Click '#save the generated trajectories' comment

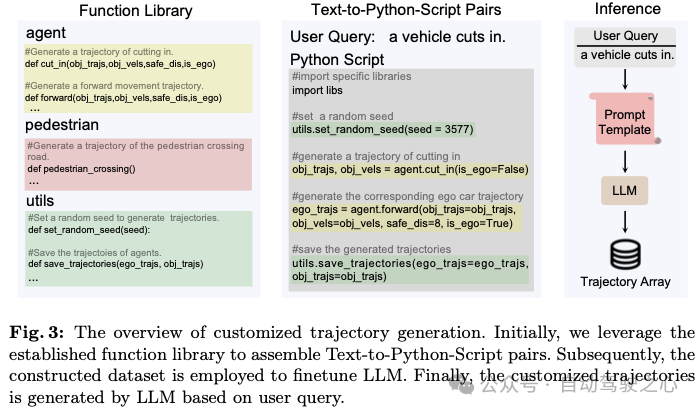pos(371,249)
